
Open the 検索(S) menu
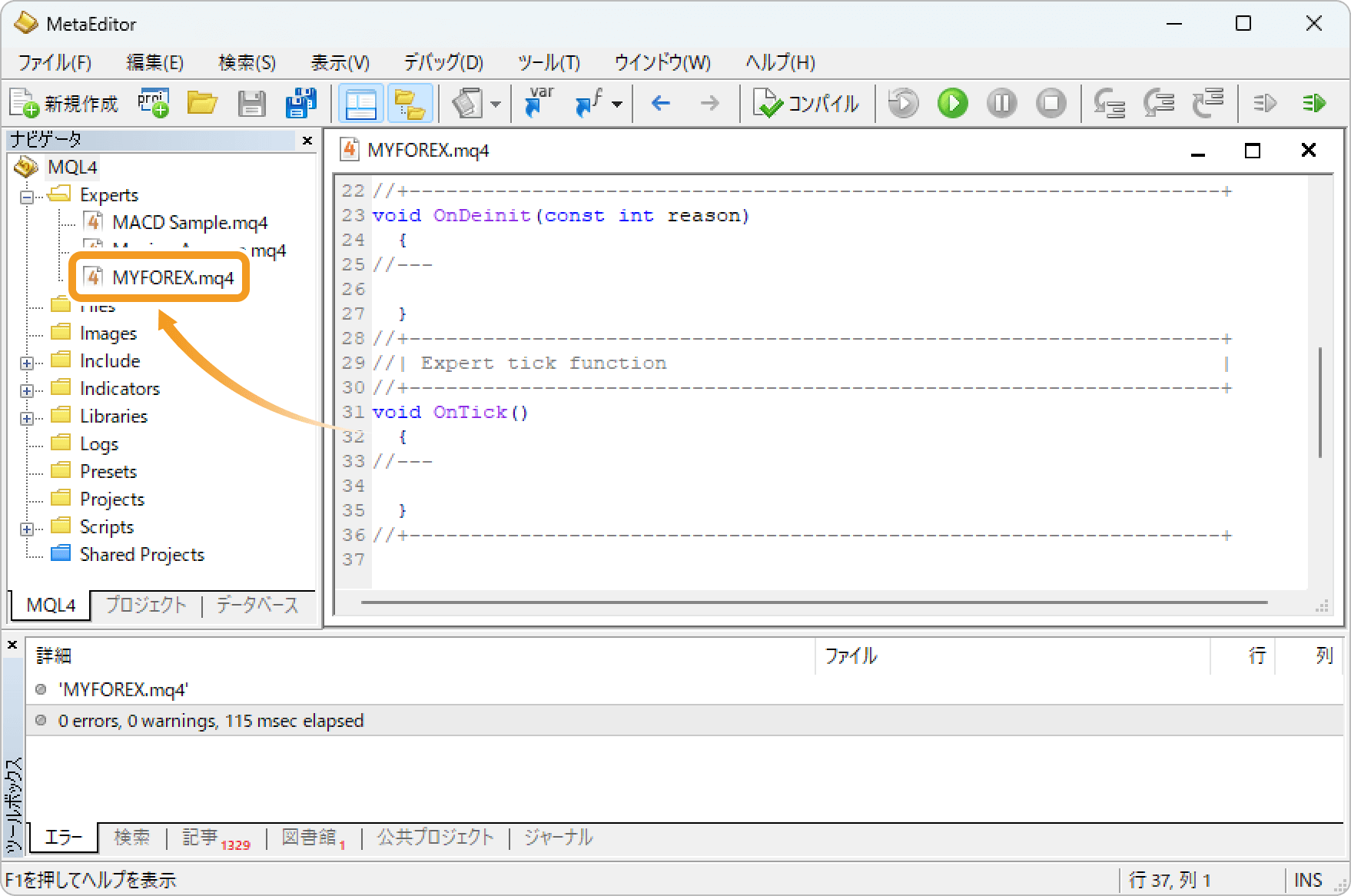click(x=247, y=62)
